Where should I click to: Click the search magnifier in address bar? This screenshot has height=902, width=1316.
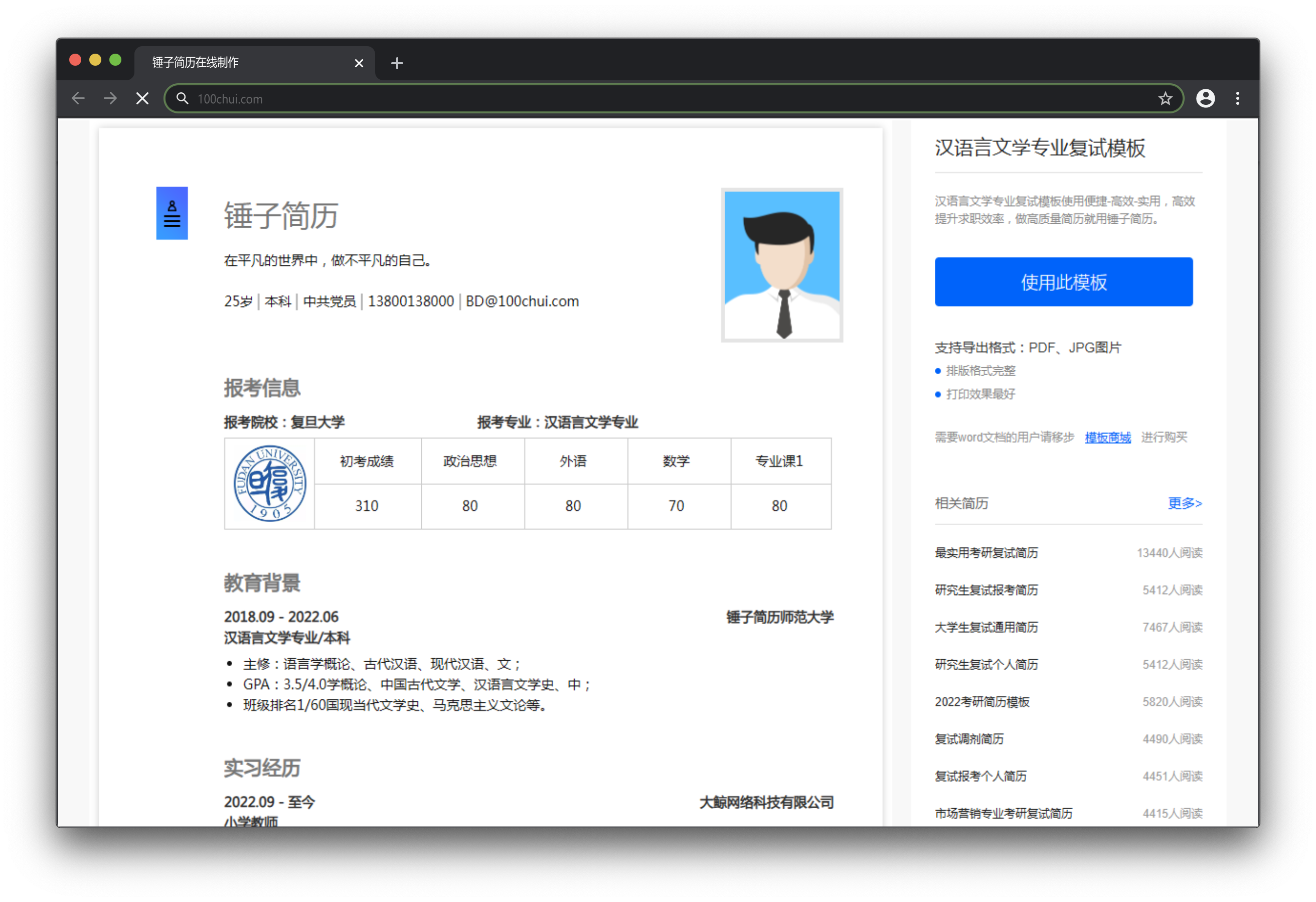[x=182, y=99]
